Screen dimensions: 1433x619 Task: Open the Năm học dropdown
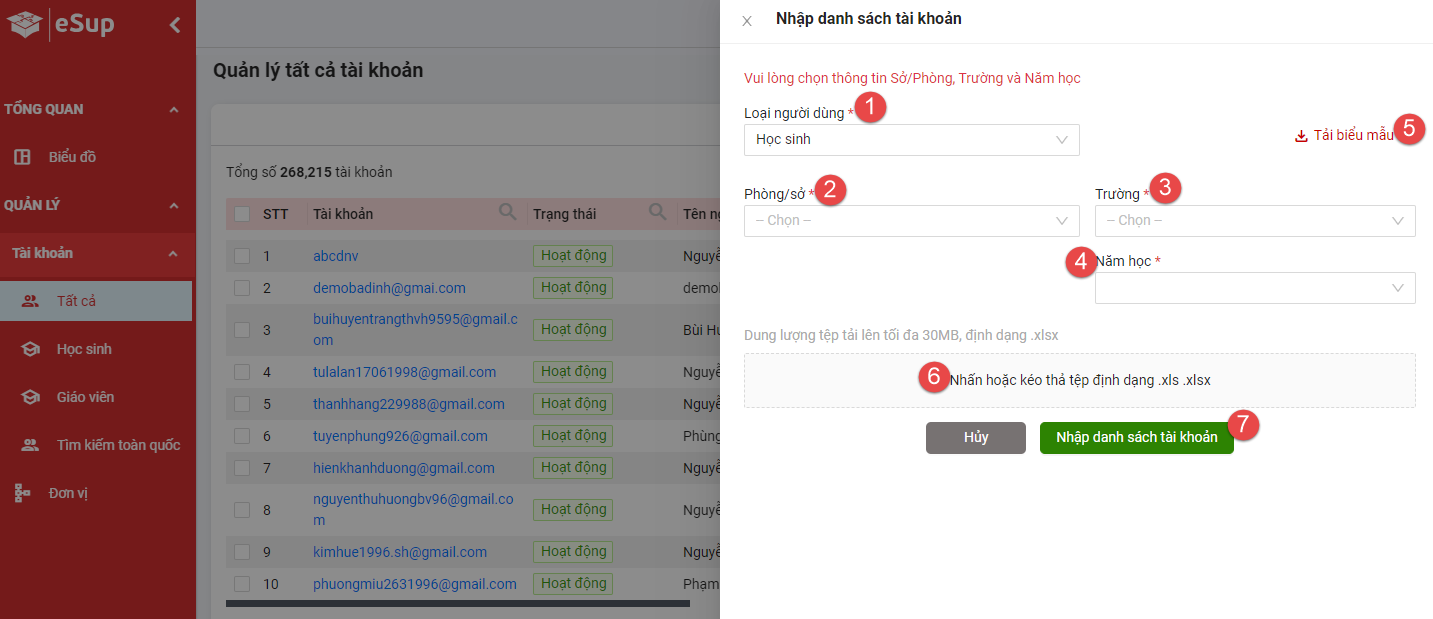1254,288
